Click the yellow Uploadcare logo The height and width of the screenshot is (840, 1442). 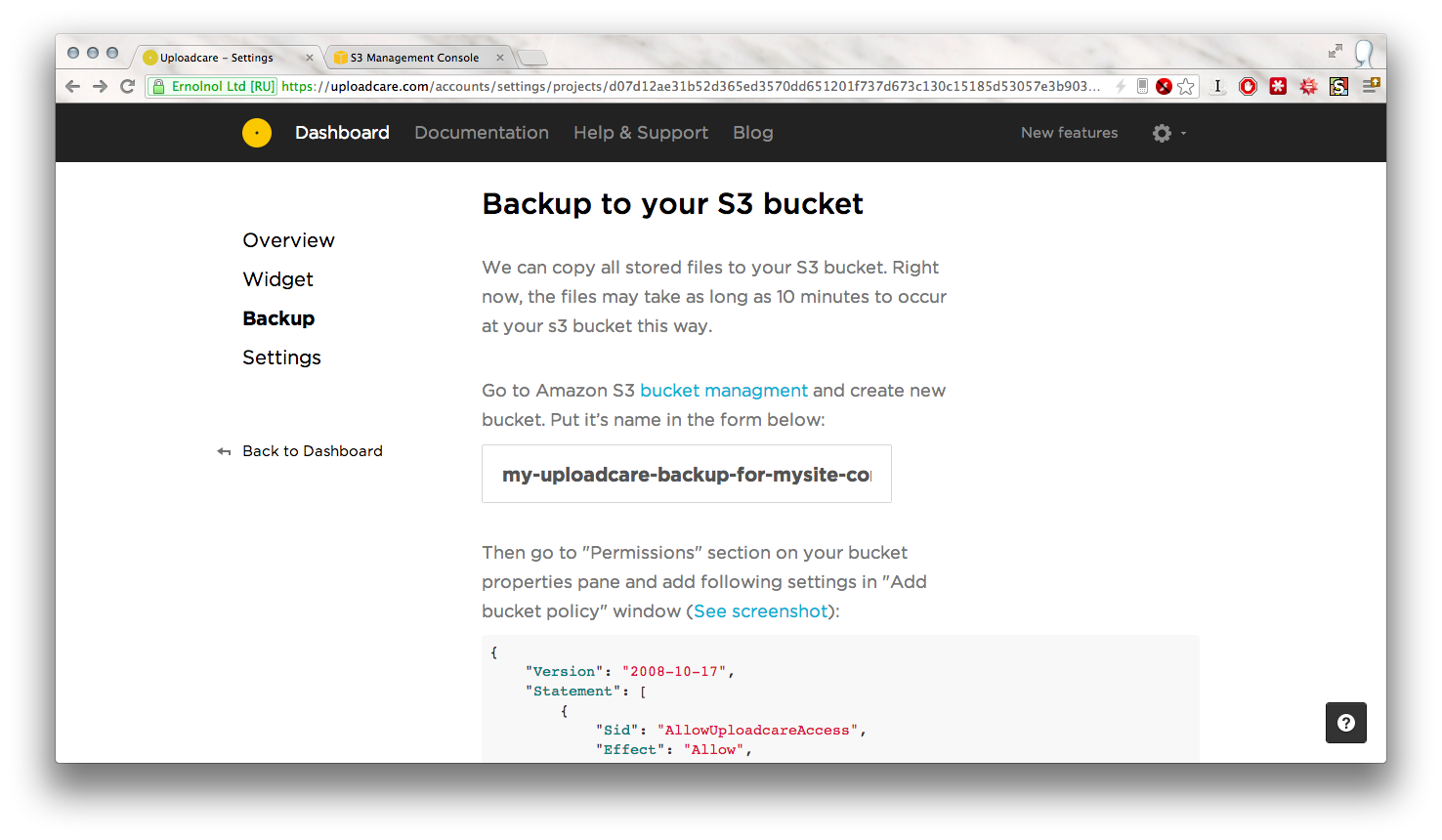pyautogui.click(x=257, y=133)
